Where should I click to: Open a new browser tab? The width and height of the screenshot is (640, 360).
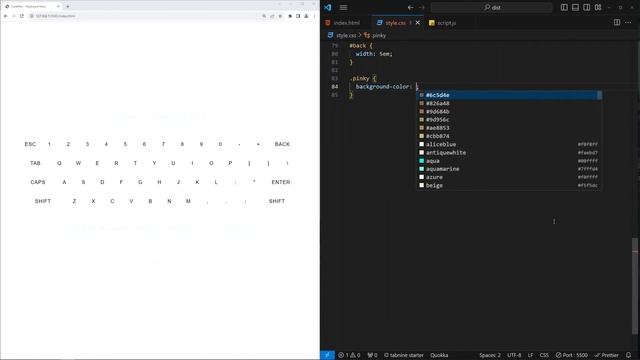67,7
